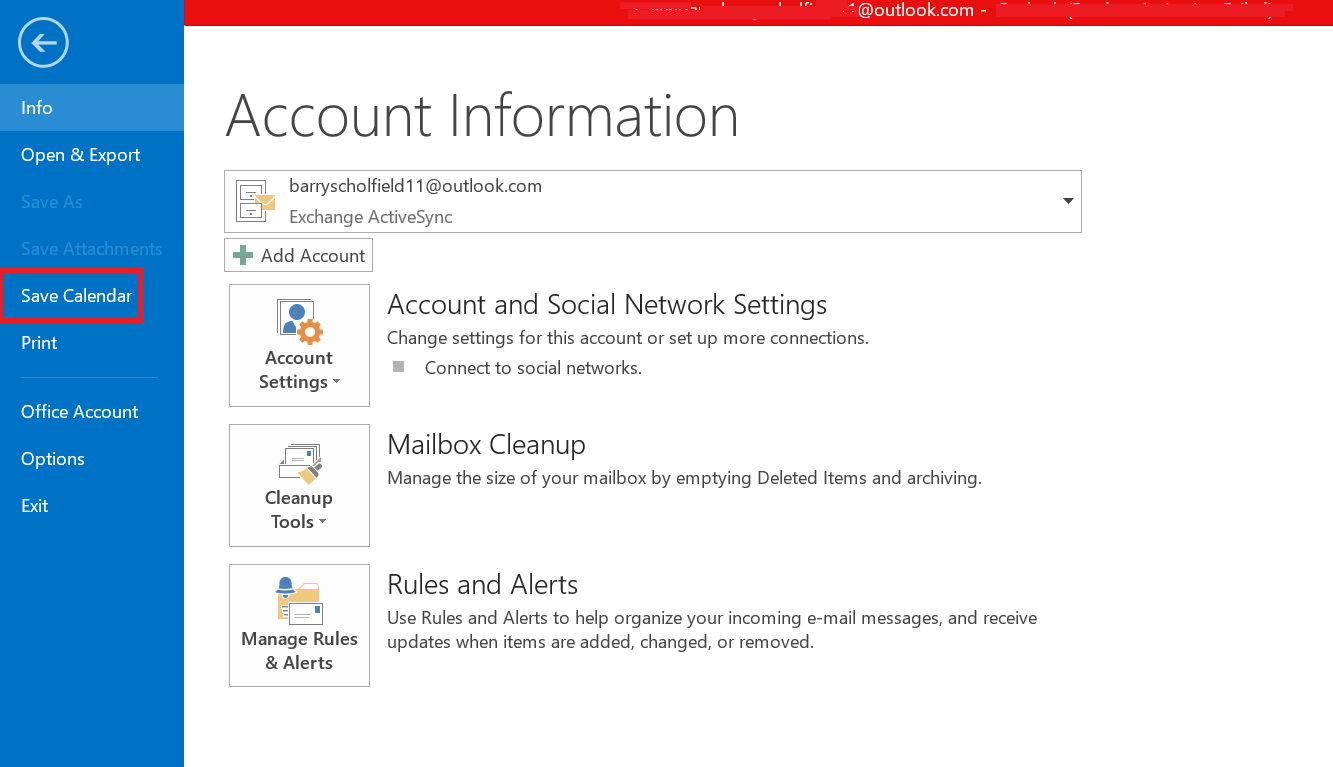This screenshot has height=767, width=1333.
Task: Click the back arrow circle icon
Action: (x=43, y=43)
